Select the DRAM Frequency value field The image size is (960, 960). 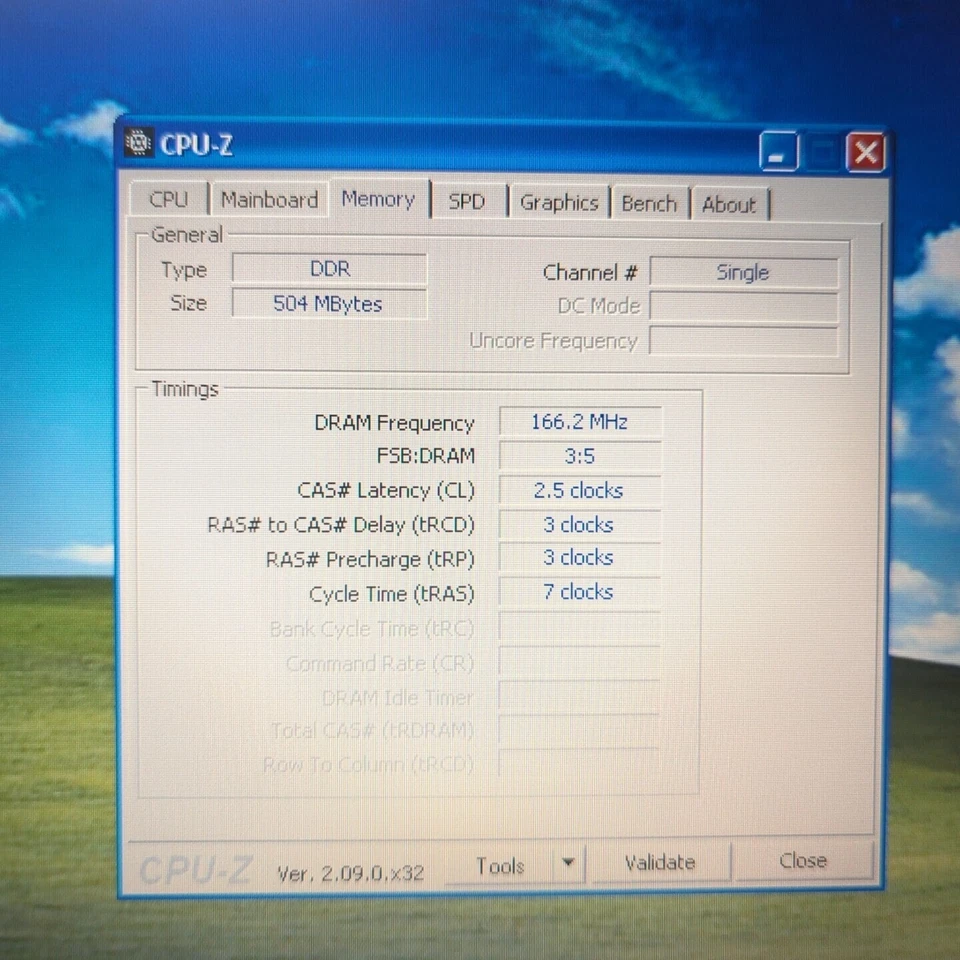pyautogui.click(x=578, y=421)
